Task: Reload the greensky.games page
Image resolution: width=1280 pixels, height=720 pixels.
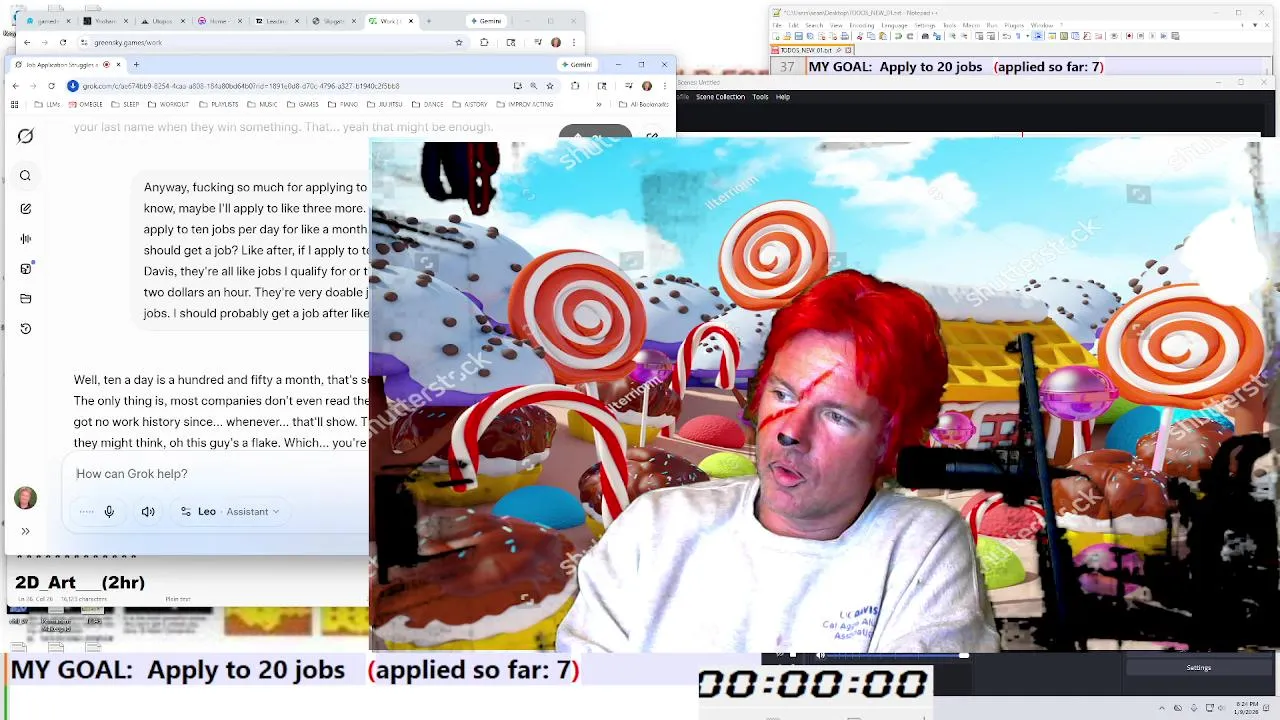Action: 63,42
